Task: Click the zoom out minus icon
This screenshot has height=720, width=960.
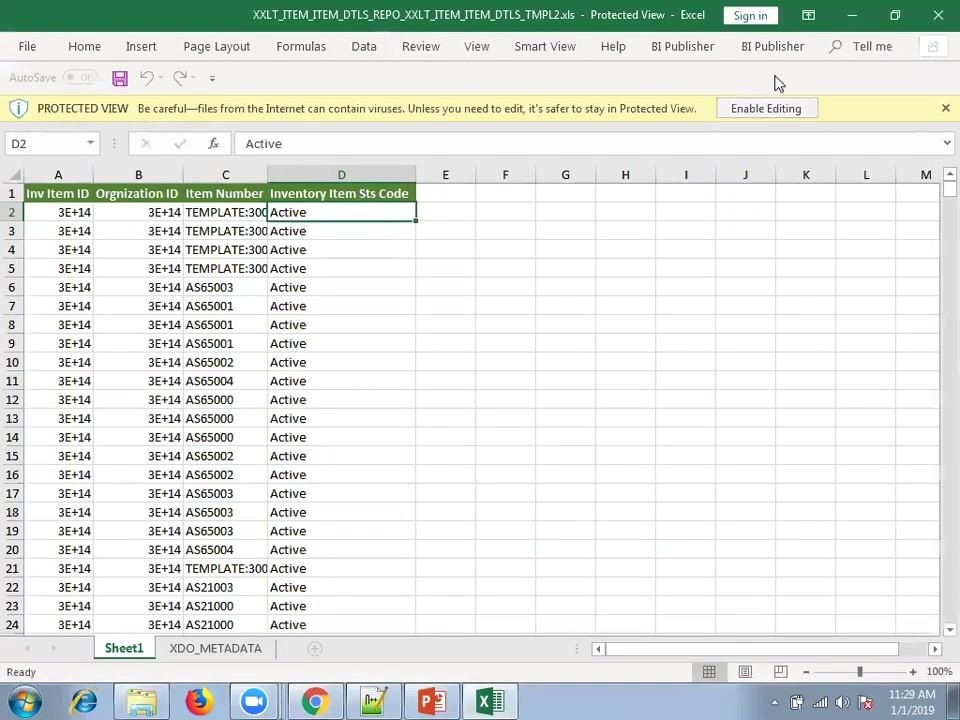Action: point(806,672)
